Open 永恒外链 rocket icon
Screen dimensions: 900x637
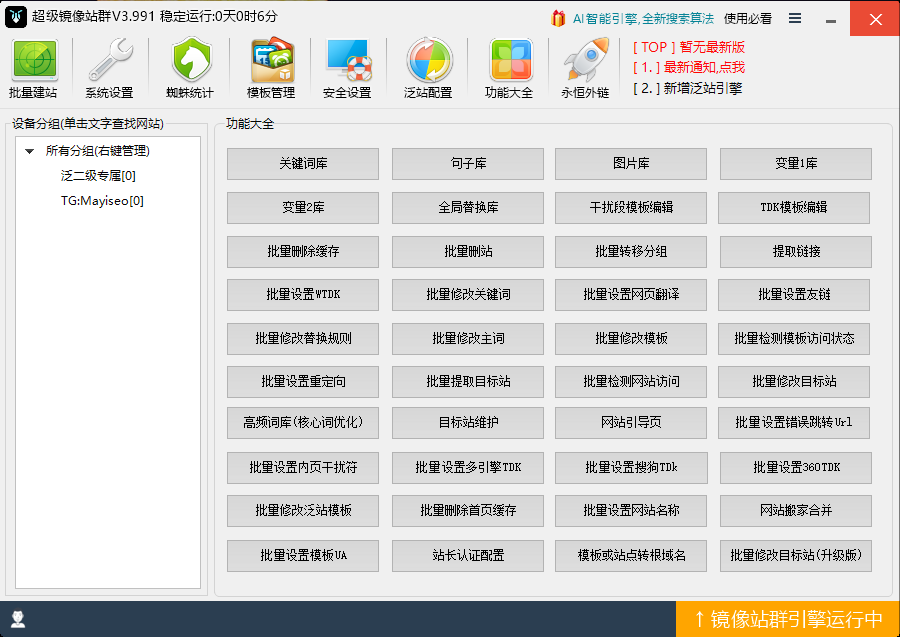(x=585, y=60)
